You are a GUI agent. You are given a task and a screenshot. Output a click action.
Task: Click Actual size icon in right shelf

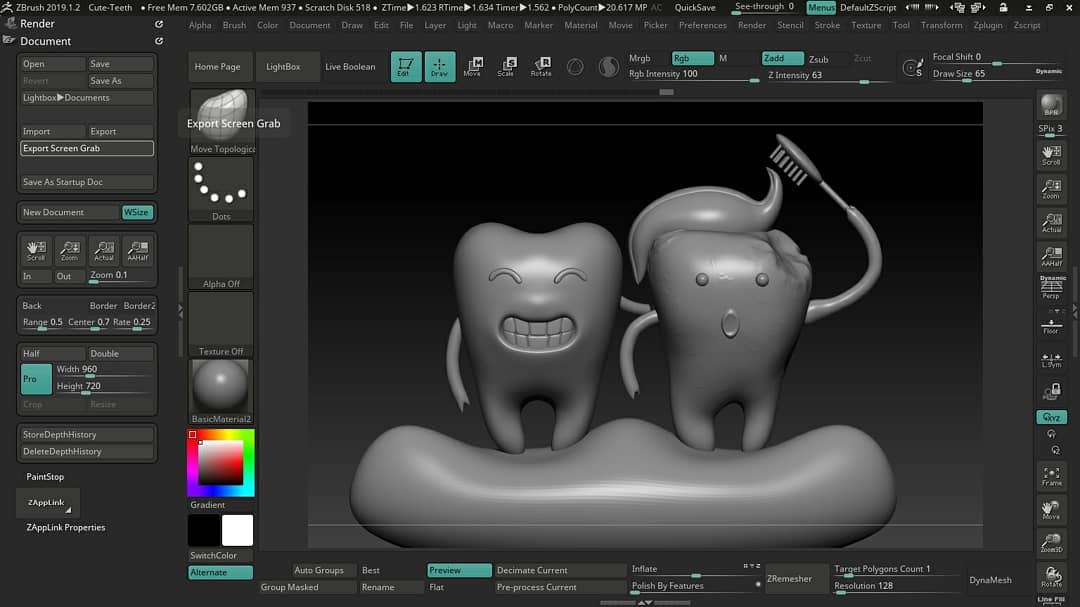click(1051, 223)
